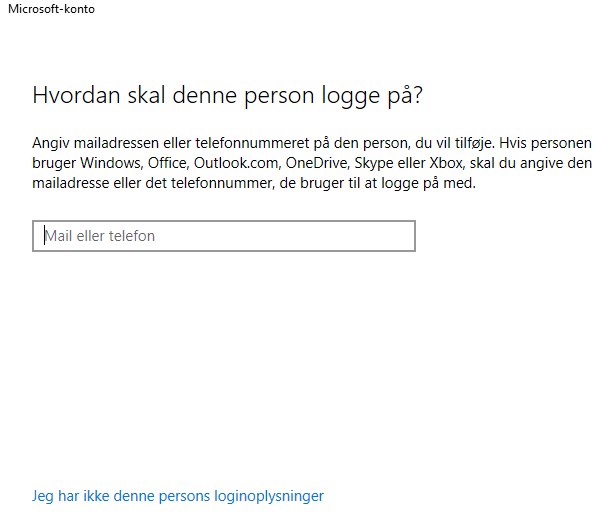Click the 'Hvordan skal denne person logge på?' heading
This screenshot has width=610, height=516.
[227, 96]
